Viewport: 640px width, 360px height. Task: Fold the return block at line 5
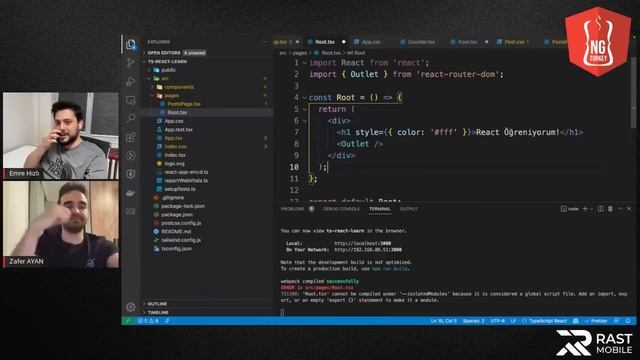click(304, 109)
